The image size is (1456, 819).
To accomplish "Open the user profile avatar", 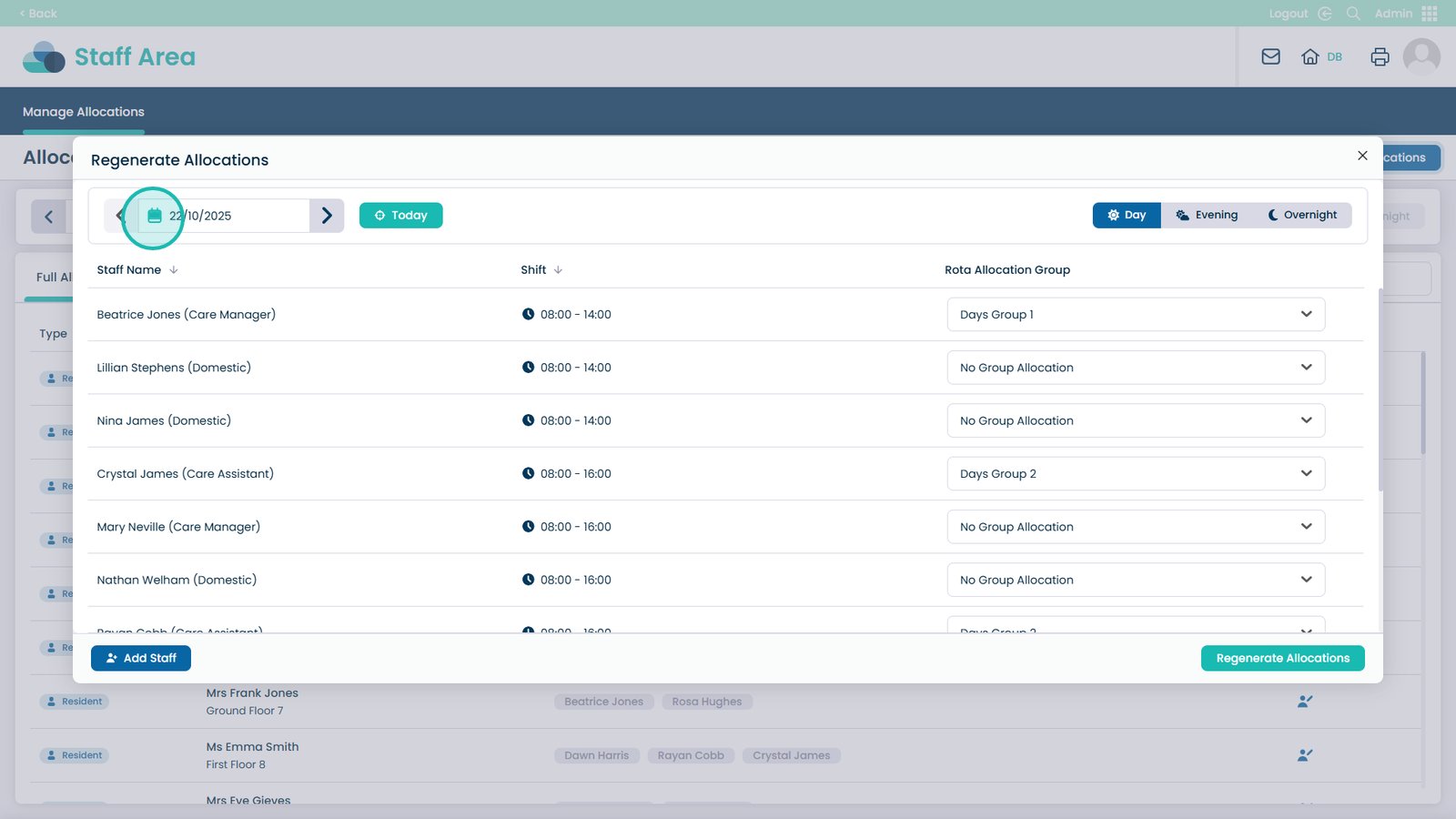I will (x=1421, y=56).
